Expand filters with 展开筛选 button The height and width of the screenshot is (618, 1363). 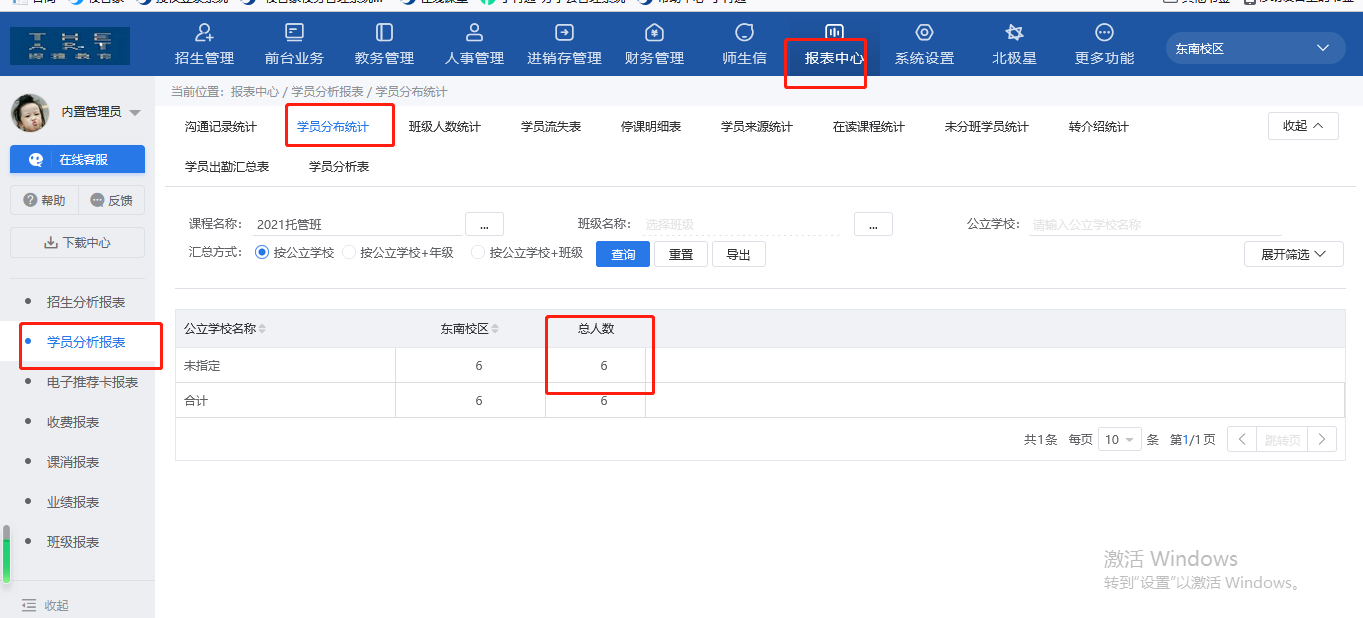coord(1294,254)
